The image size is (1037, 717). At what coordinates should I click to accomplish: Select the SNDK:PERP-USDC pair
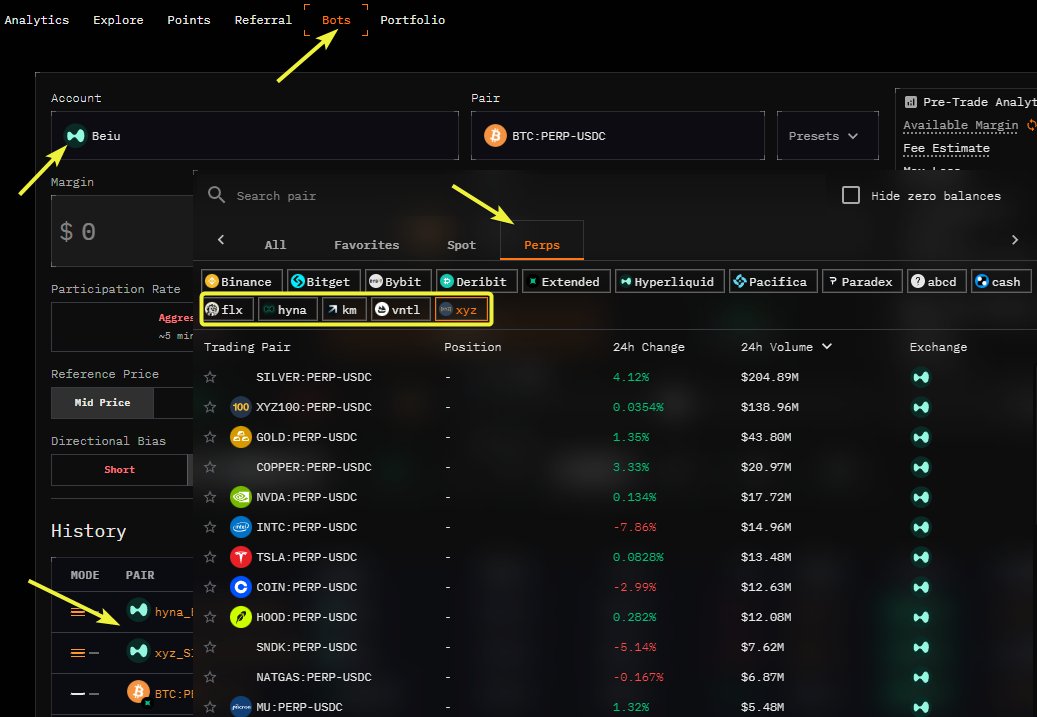coord(306,647)
